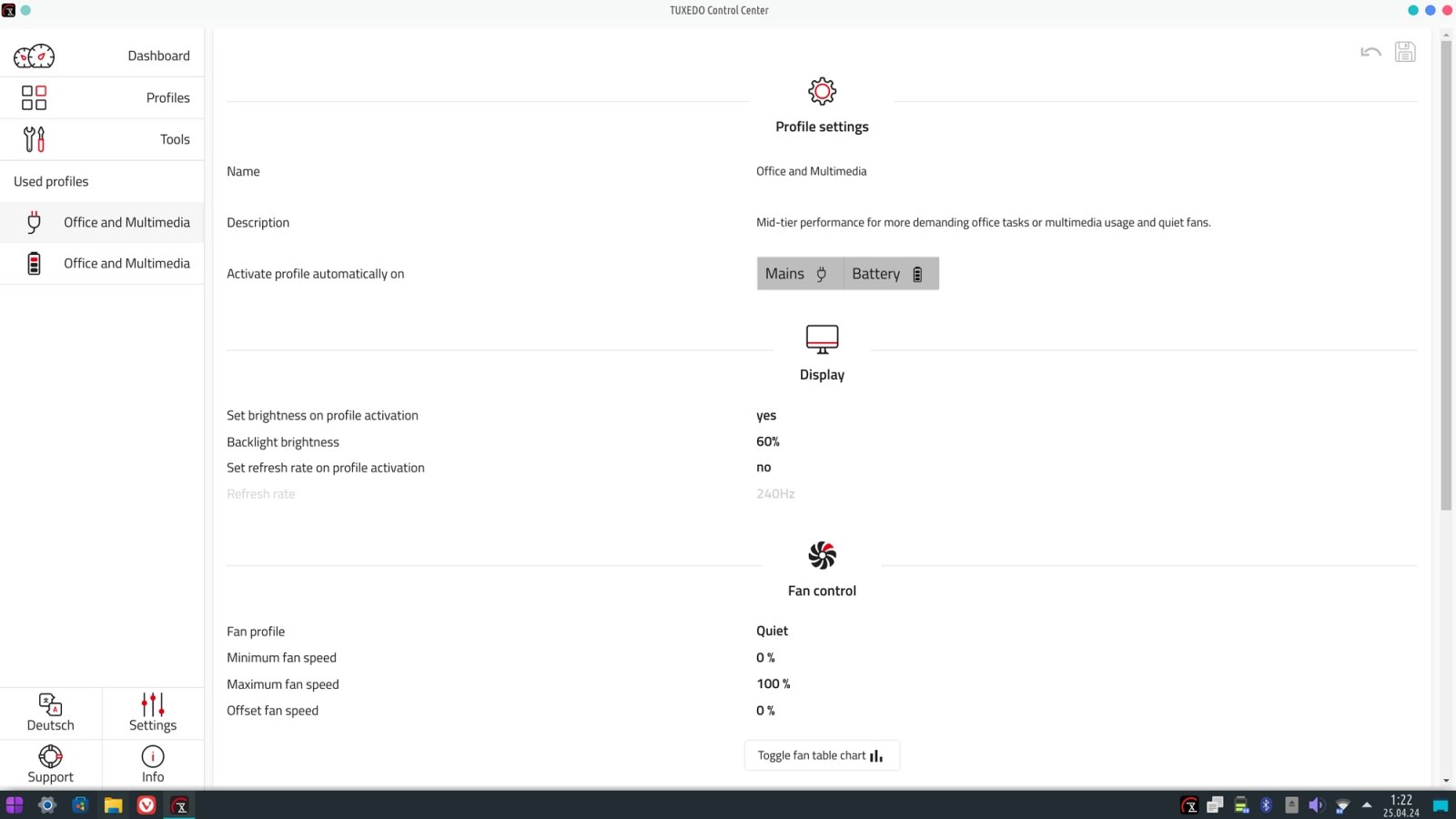Screen dimensions: 1456x819
Task: Open the Info label in the sidebar
Action: click(x=153, y=777)
